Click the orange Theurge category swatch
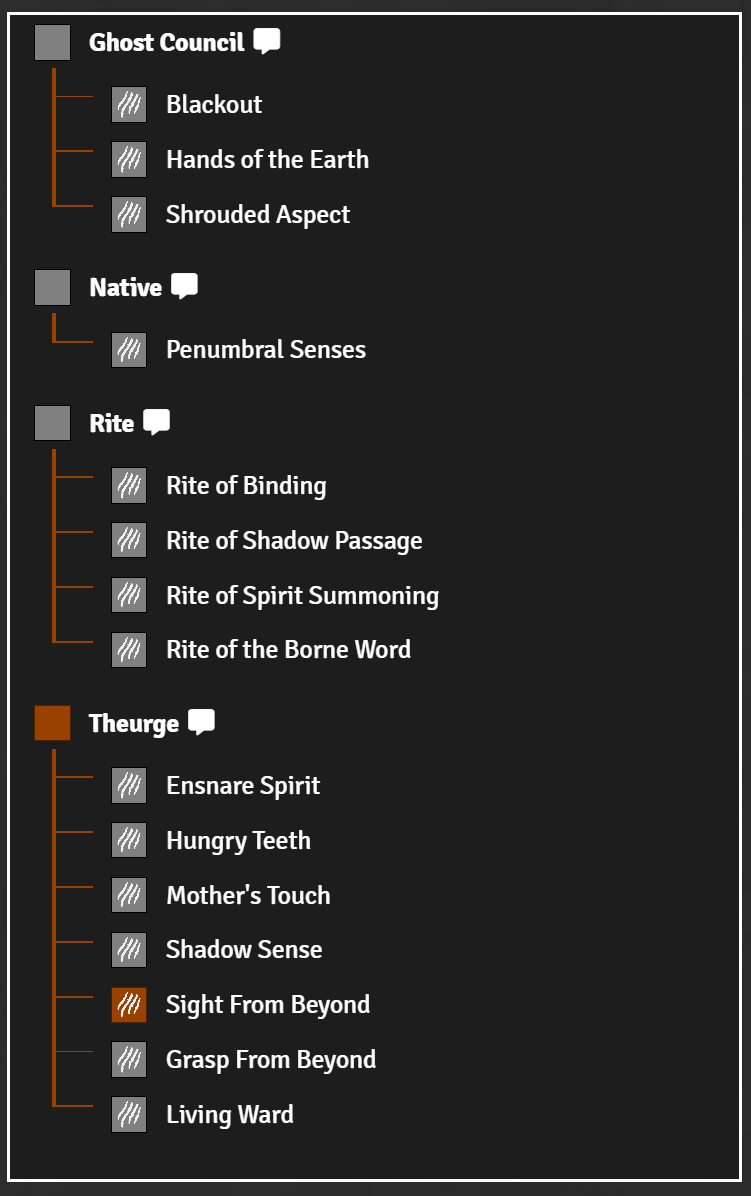Screen dimensions: 751x1196 tap(53, 724)
